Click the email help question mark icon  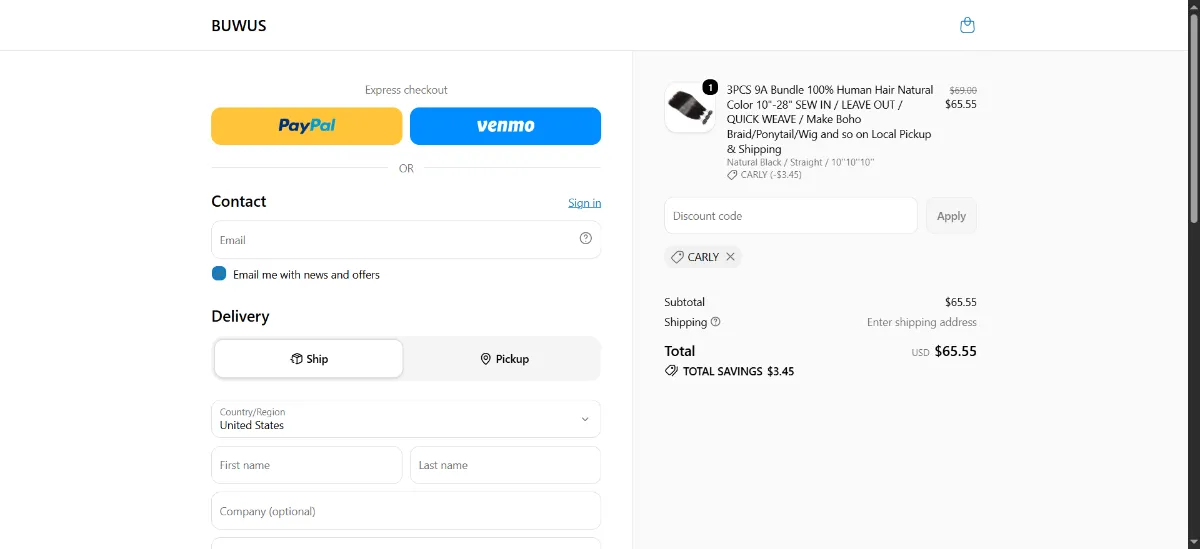click(x=586, y=238)
